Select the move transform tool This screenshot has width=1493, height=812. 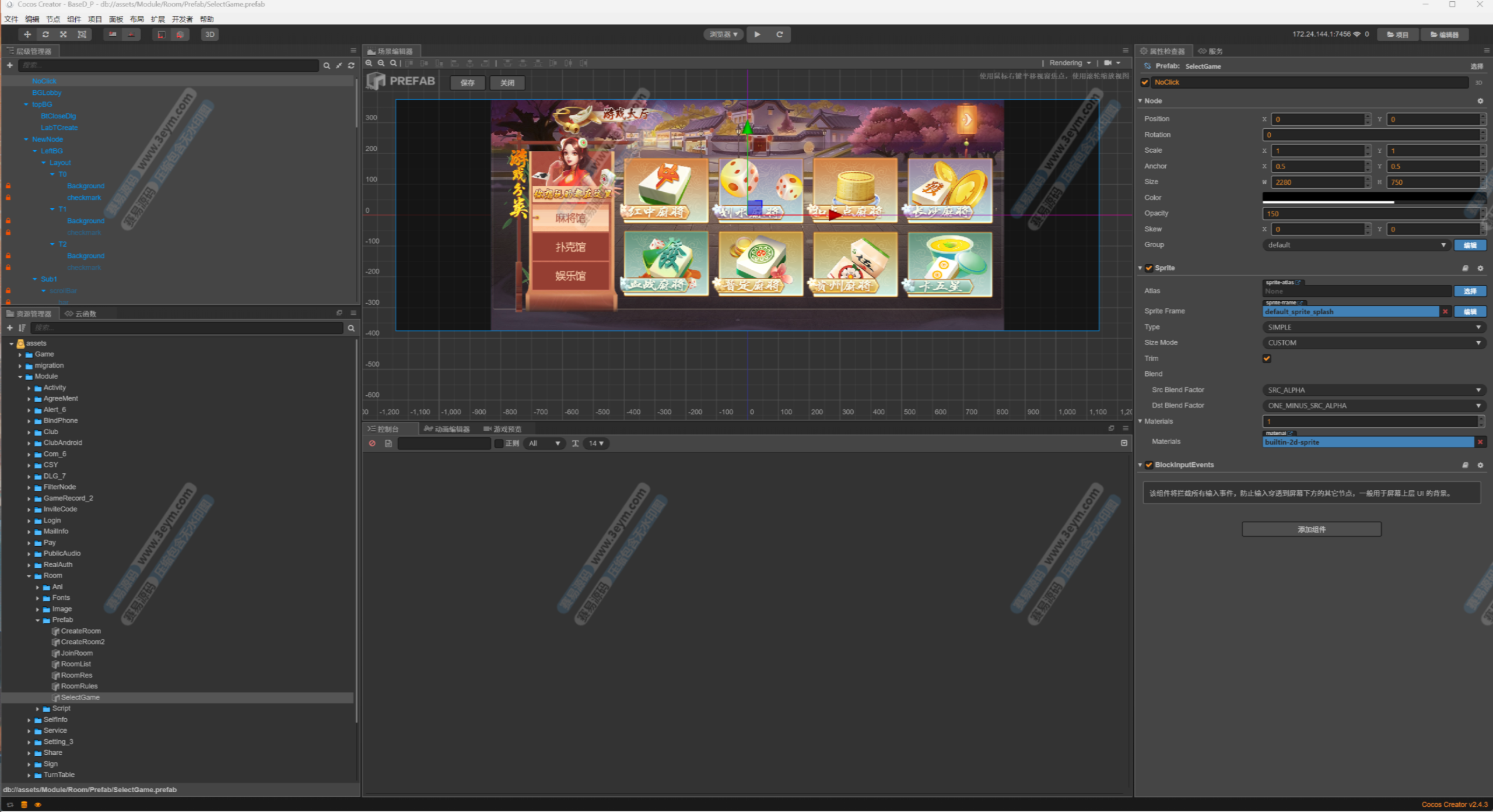coord(27,34)
